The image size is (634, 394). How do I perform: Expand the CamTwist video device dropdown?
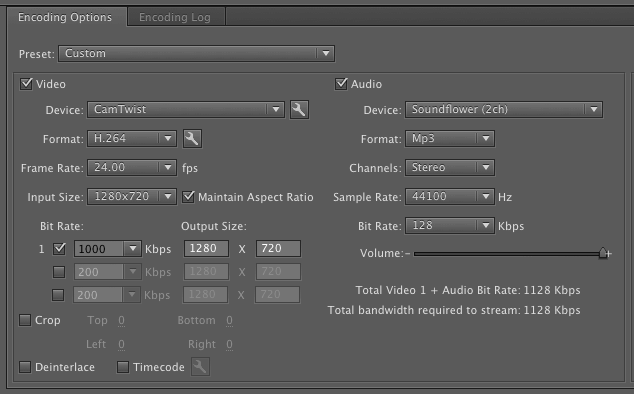click(x=186, y=109)
